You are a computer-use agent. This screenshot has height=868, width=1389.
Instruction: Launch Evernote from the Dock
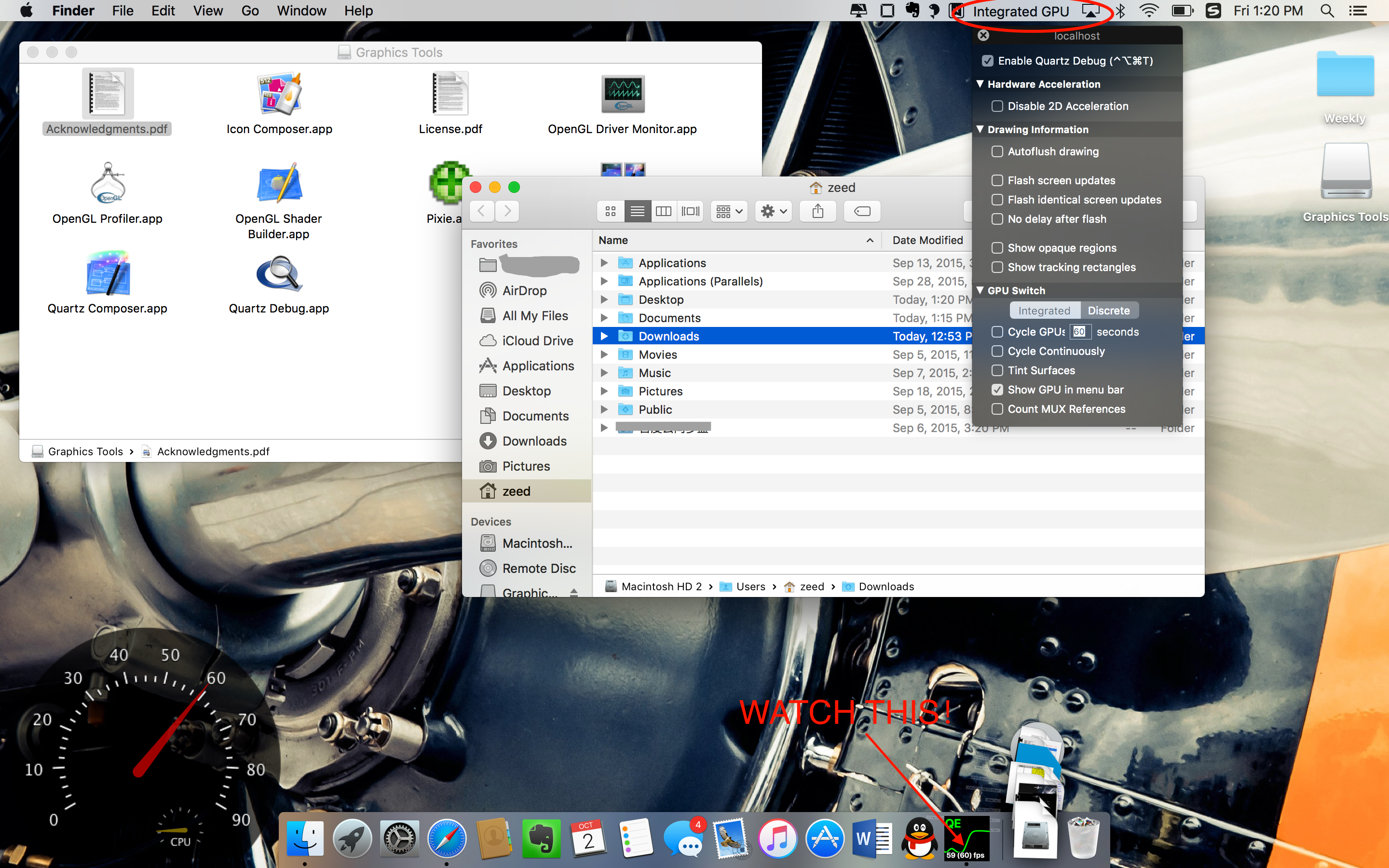541,839
